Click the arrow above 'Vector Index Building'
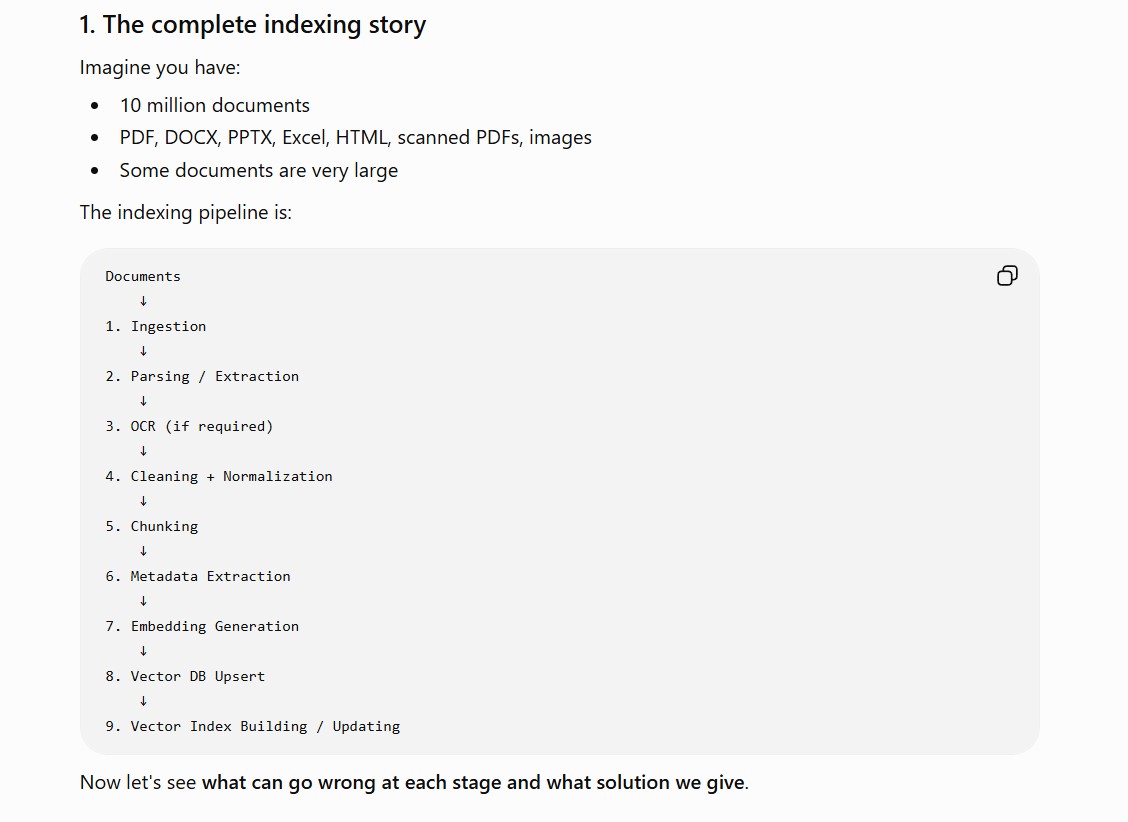The height and width of the screenshot is (822, 1128). [x=143, y=700]
